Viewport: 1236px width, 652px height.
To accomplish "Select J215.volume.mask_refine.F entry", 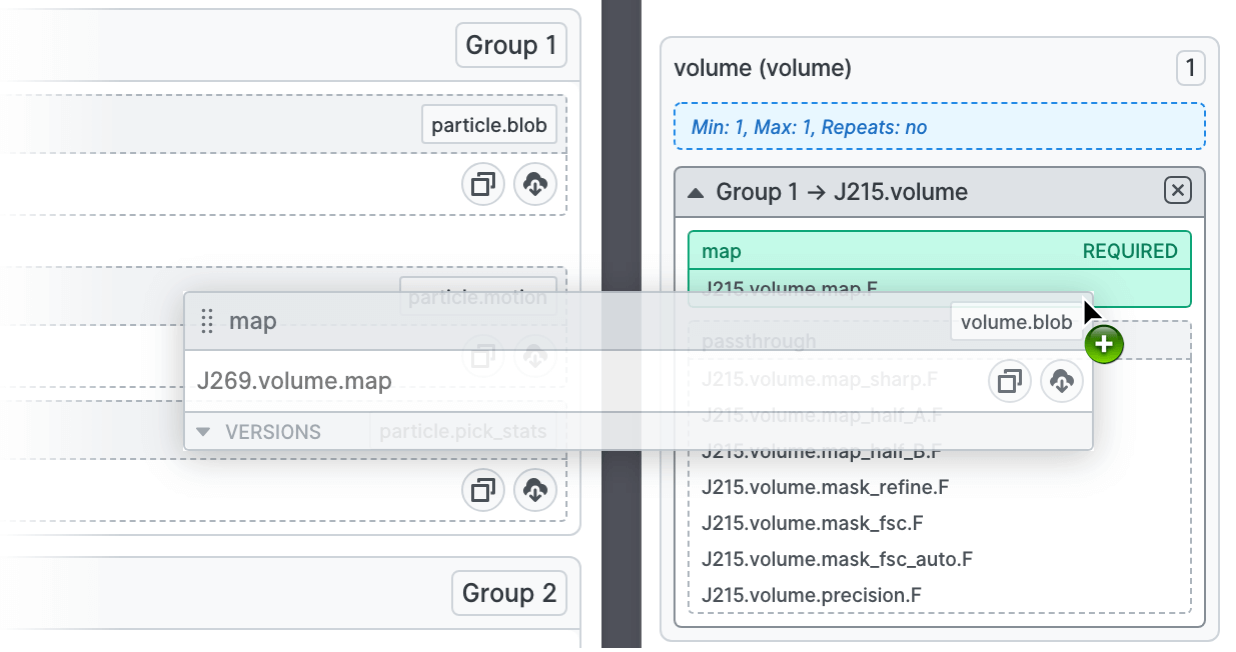I will (x=825, y=488).
